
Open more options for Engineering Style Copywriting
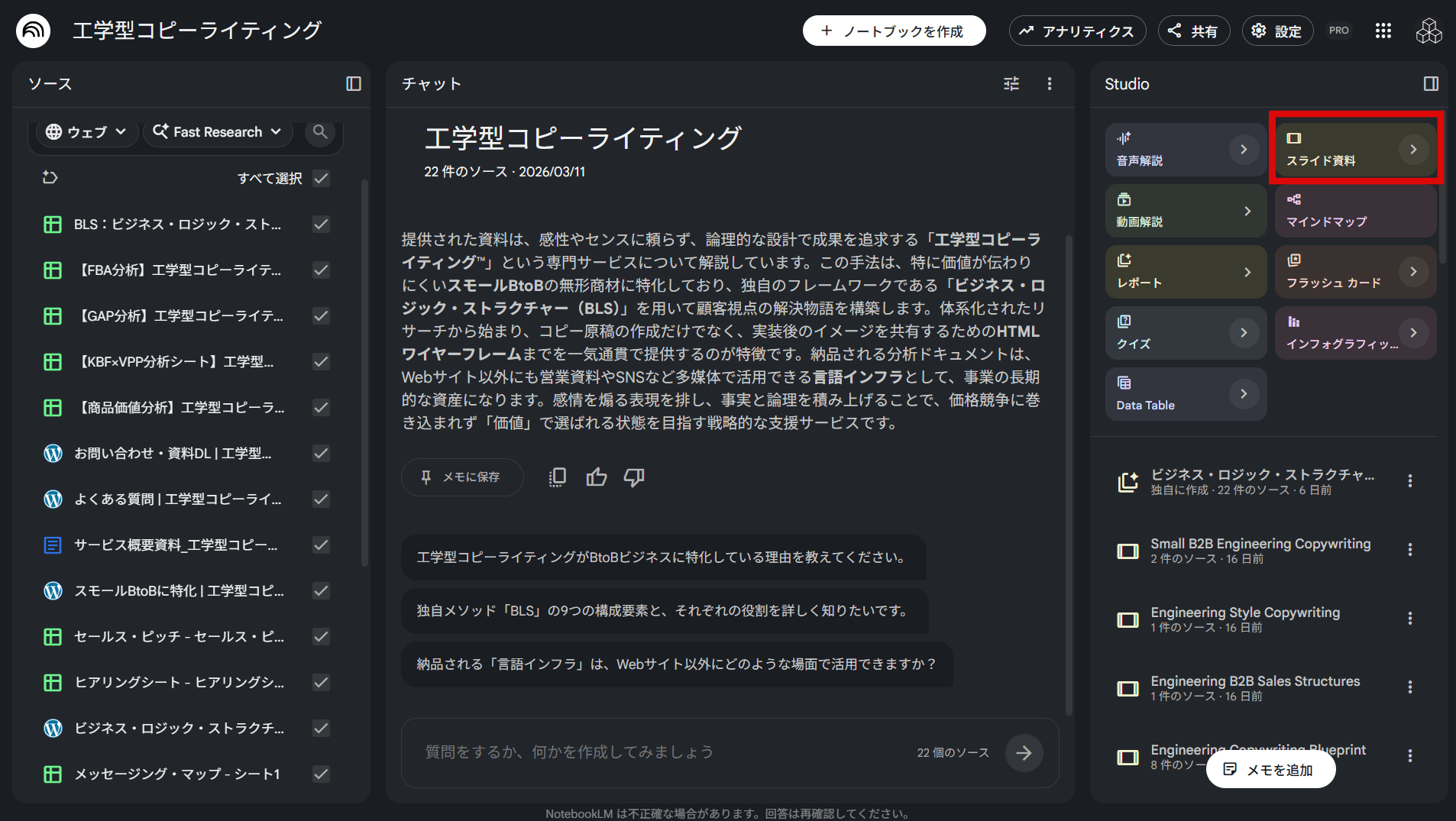[1410, 619]
